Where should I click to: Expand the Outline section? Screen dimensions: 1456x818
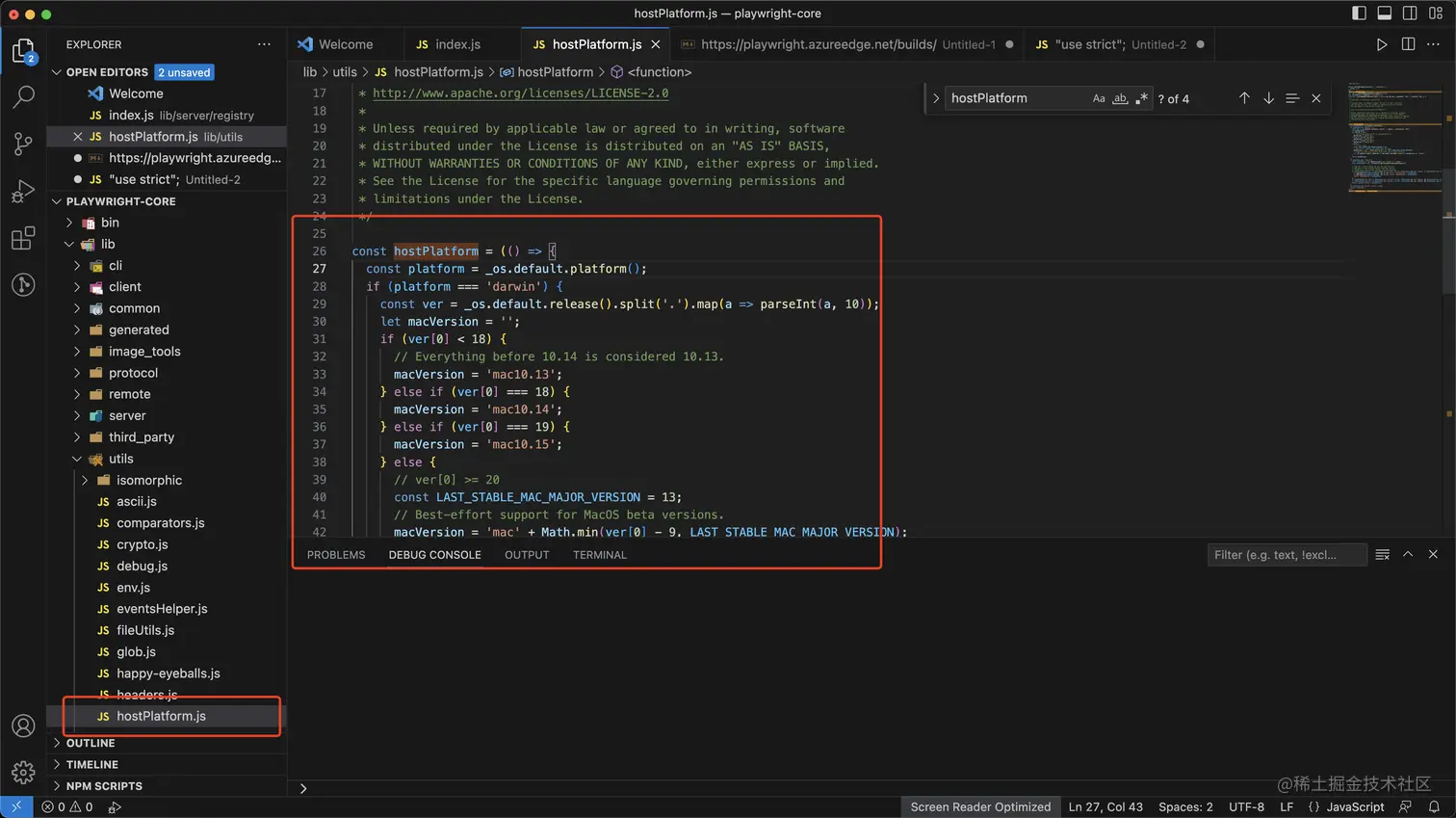point(167,743)
